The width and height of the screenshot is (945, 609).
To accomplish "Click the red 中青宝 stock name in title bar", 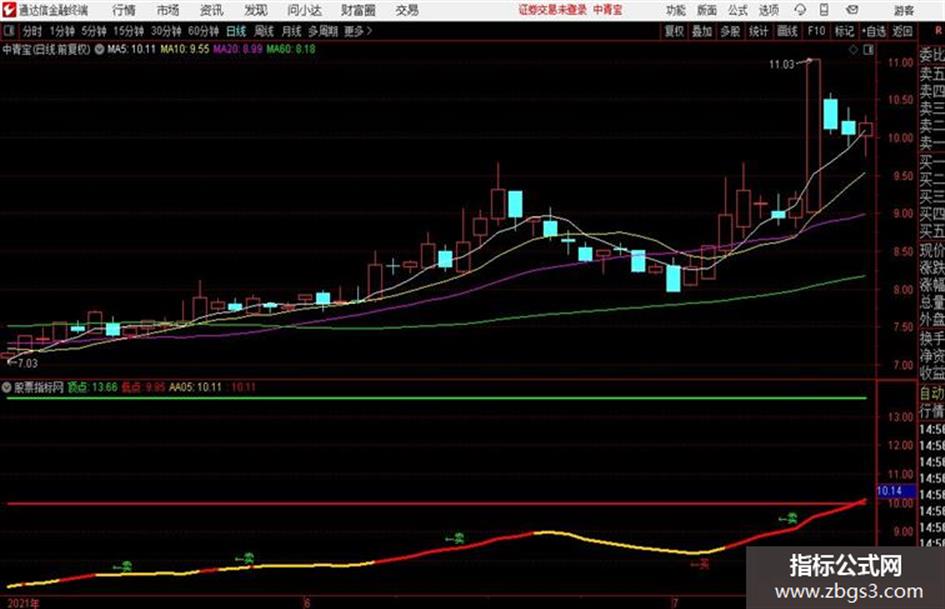I will click(608, 10).
